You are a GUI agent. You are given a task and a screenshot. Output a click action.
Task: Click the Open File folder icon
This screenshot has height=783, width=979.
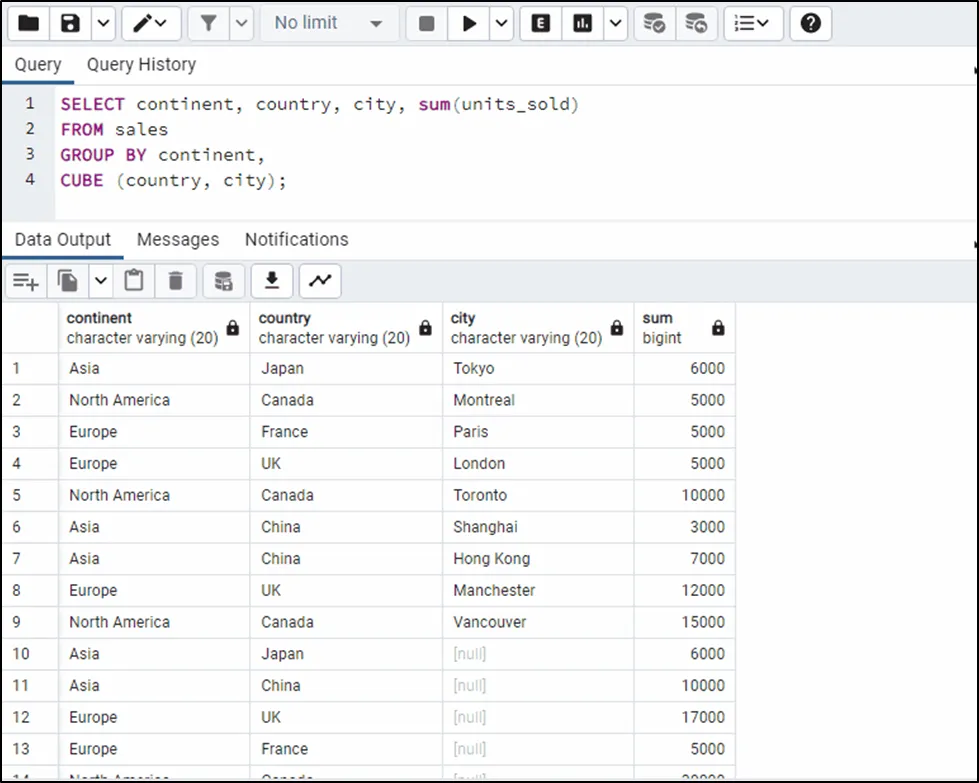pos(29,23)
